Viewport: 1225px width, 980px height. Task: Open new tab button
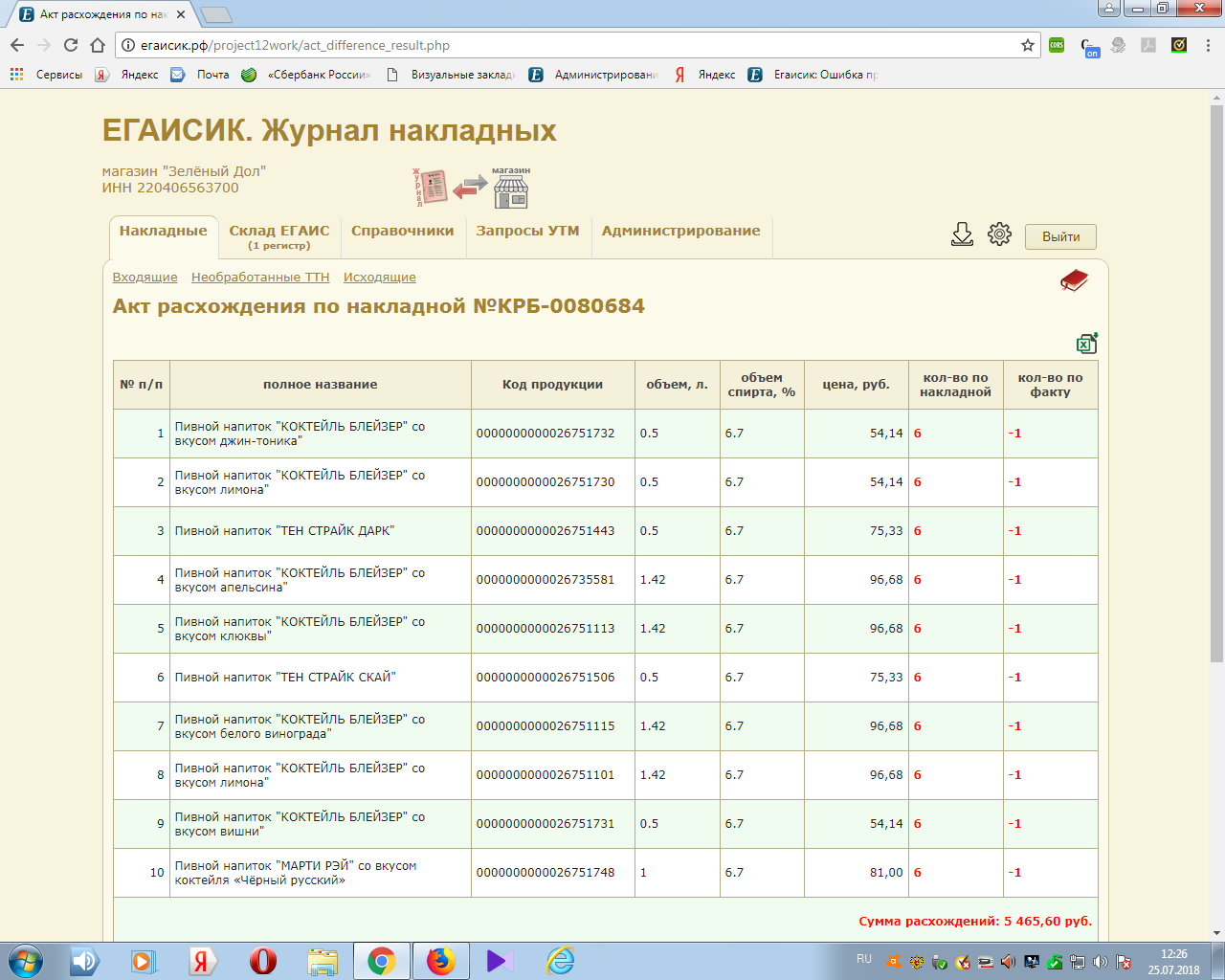[216, 14]
